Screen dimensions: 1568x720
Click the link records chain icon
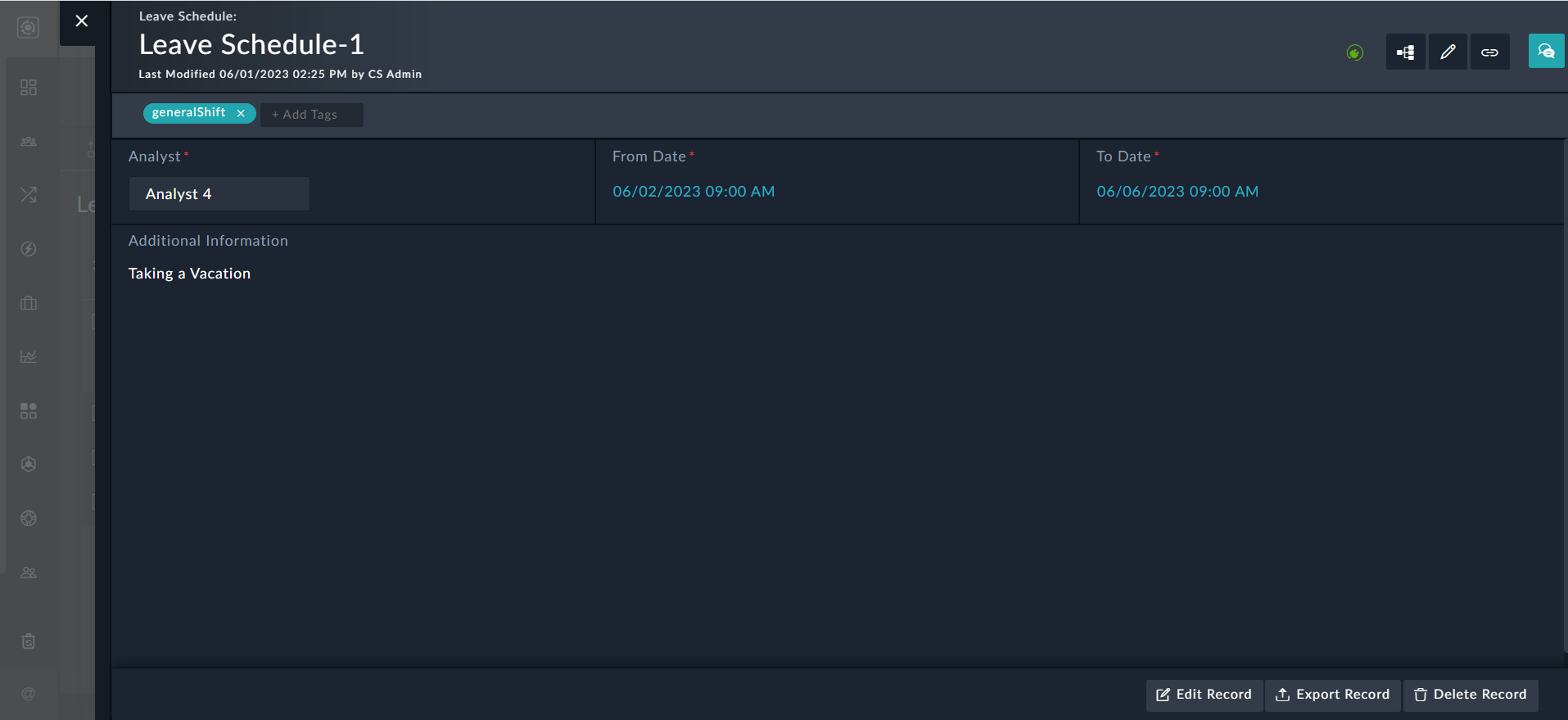(x=1489, y=52)
